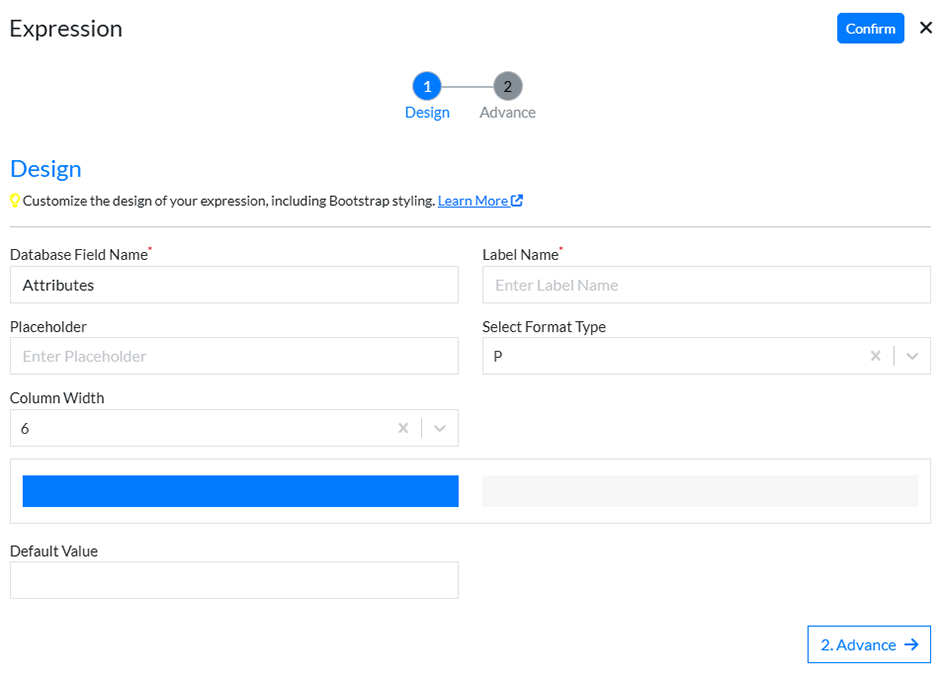Close the Expression dialog with X icon
Screen dimensions: 942x678
(925, 28)
